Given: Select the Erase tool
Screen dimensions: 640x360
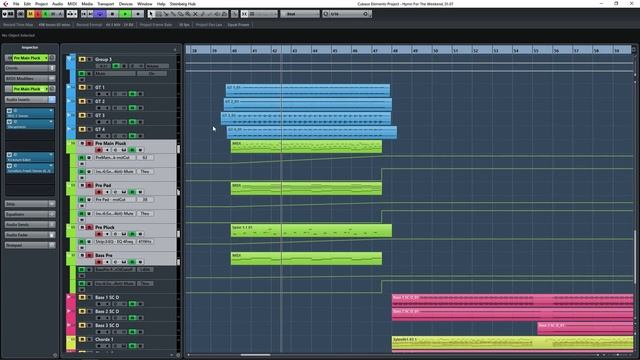Looking at the screenshot, I should coord(180,14).
